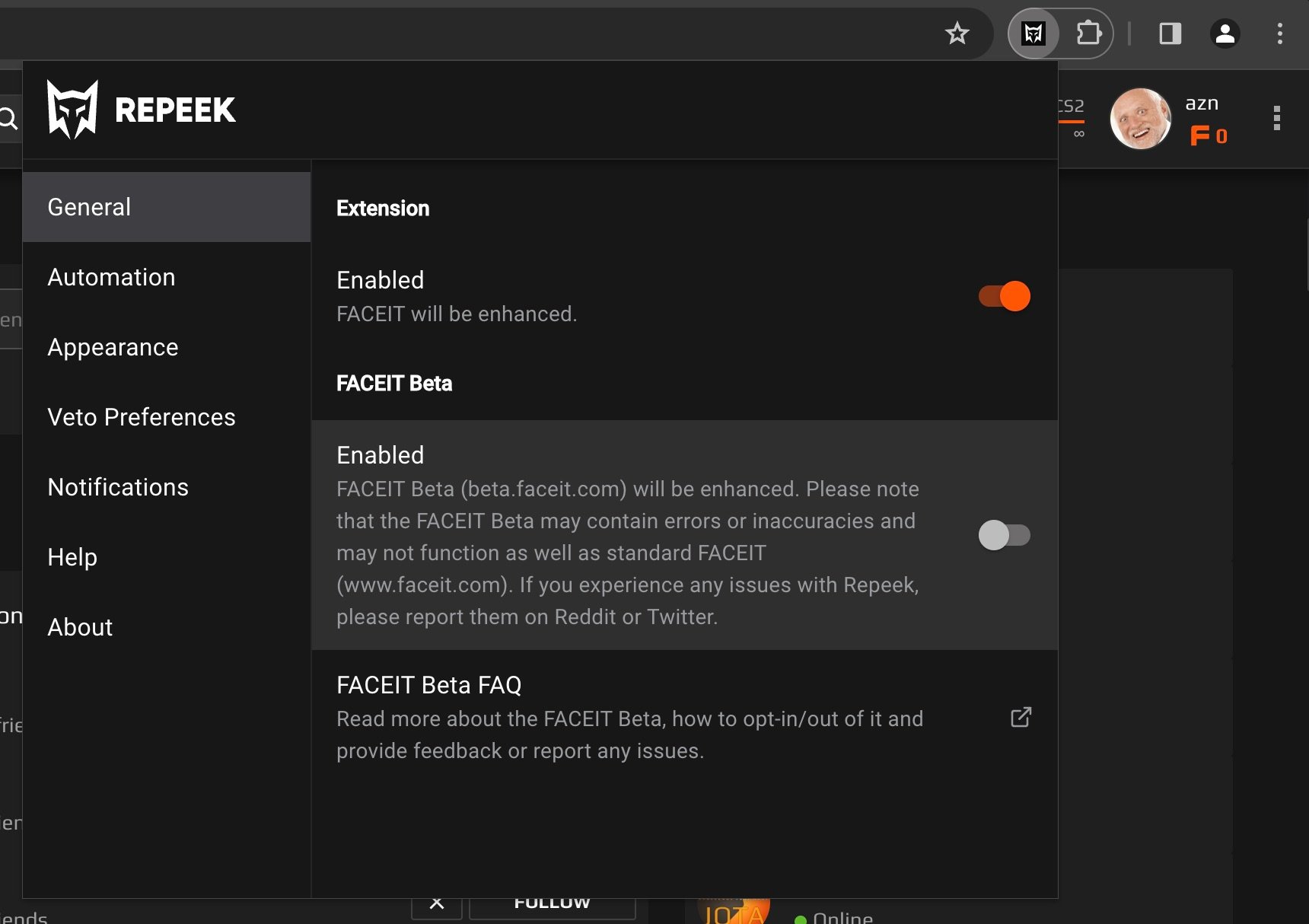This screenshot has width=1309, height=924.
Task: Click the azn profile avatar thumbnail
Action: (1140, 119)
